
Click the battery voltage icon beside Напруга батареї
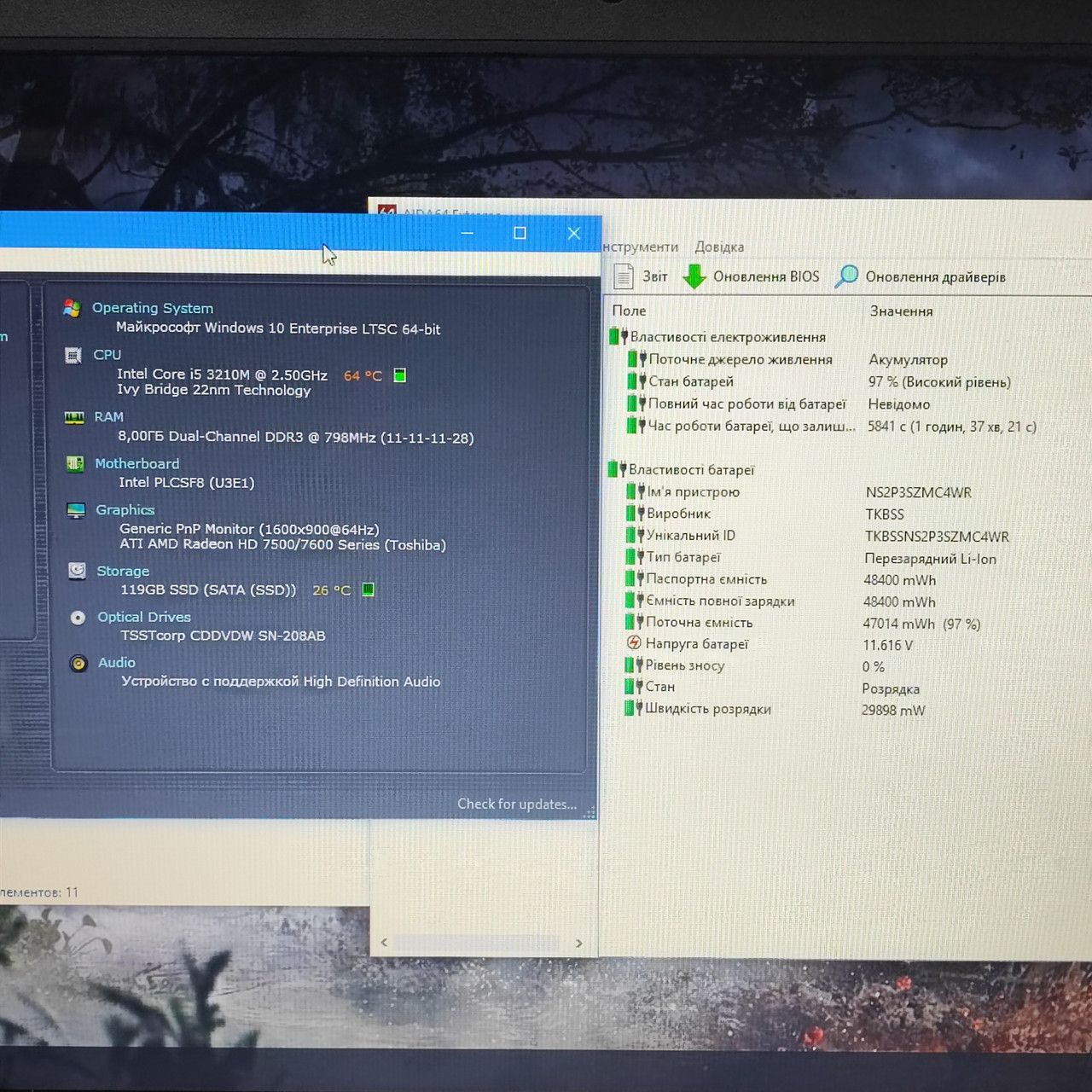(634, 643)
